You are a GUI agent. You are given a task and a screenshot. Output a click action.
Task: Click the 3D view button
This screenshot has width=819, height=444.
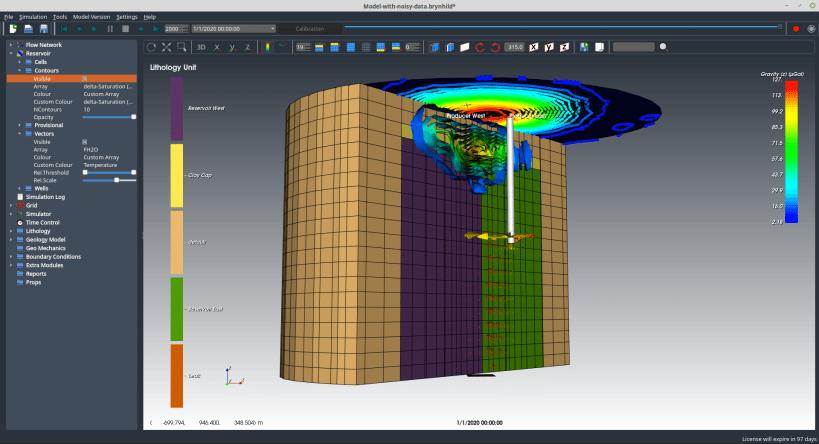[x=201, y=47]
